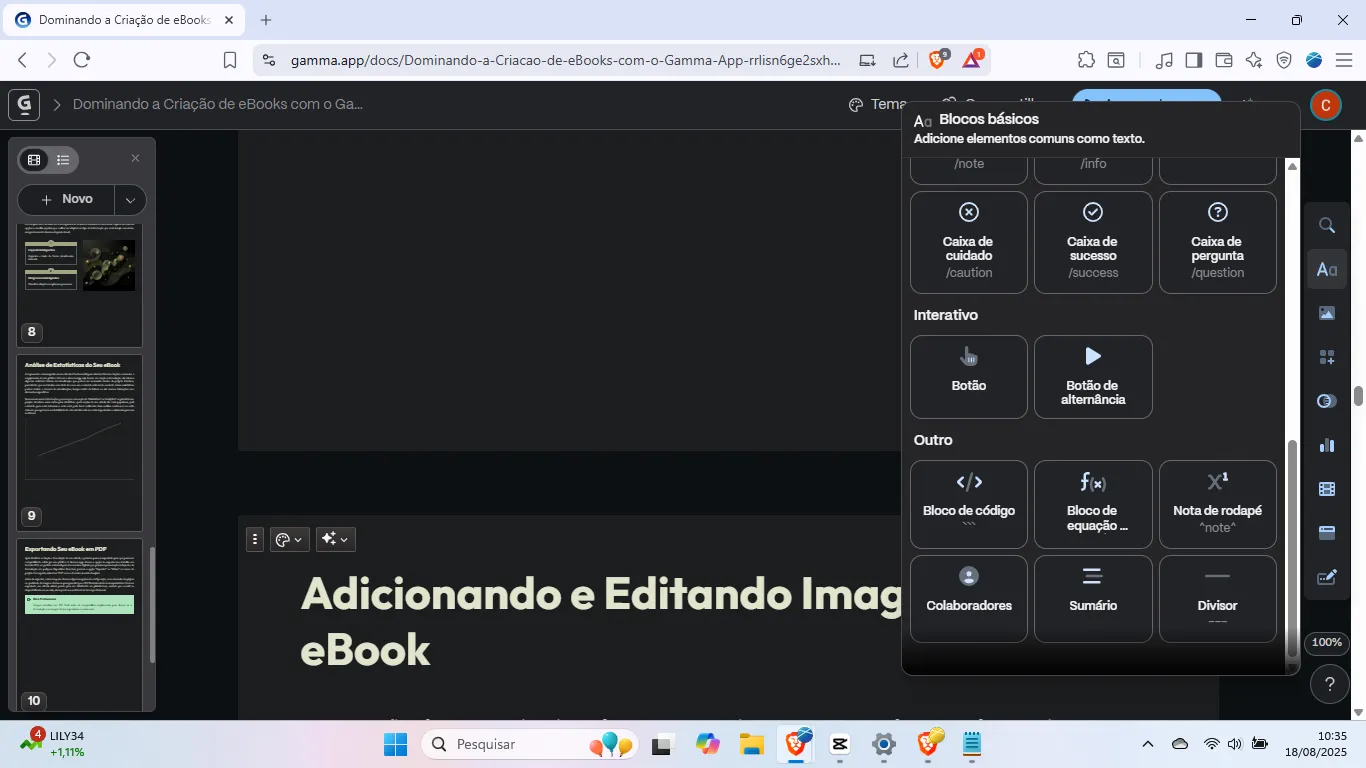Open the help question mark button

pos(1329,685)
